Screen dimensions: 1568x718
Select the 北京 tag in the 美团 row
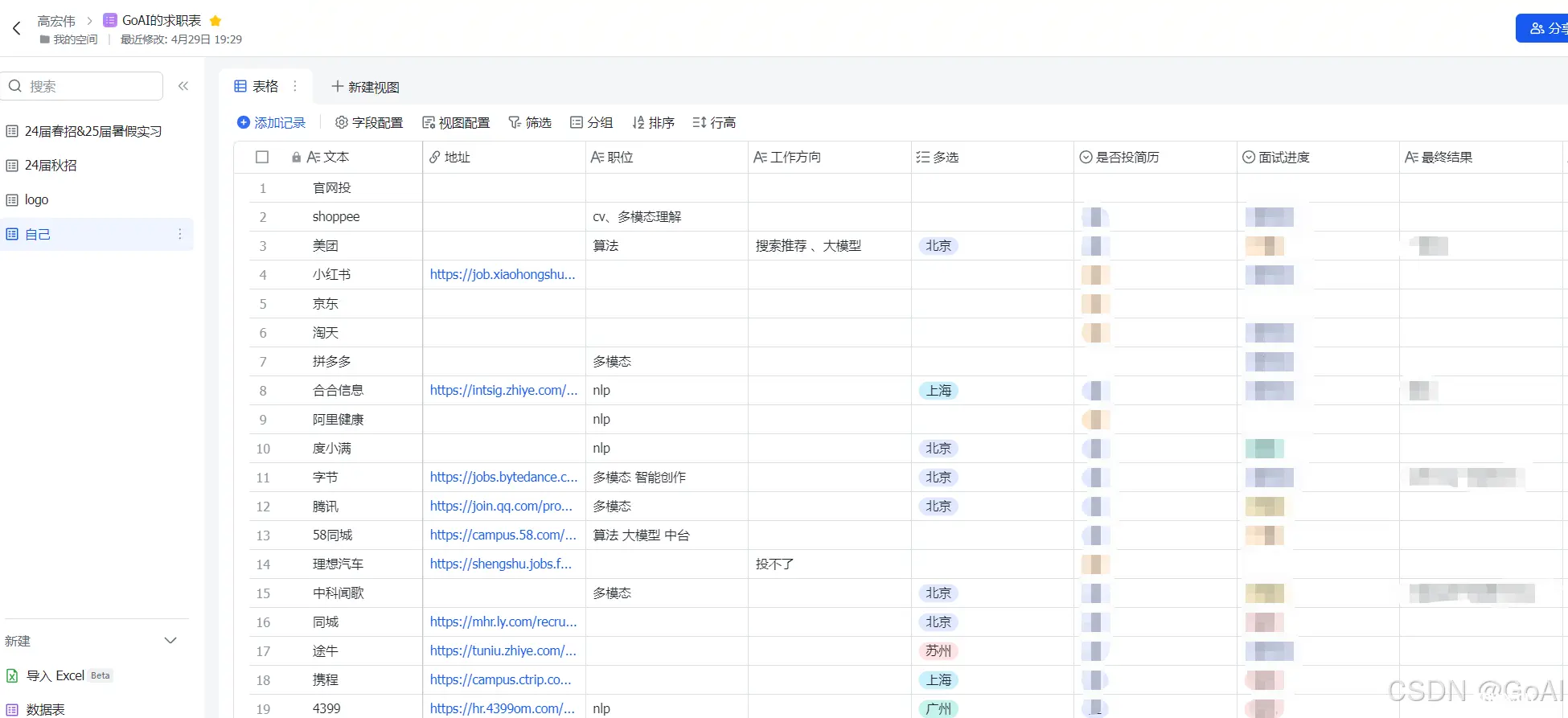[x=938, y=246]
